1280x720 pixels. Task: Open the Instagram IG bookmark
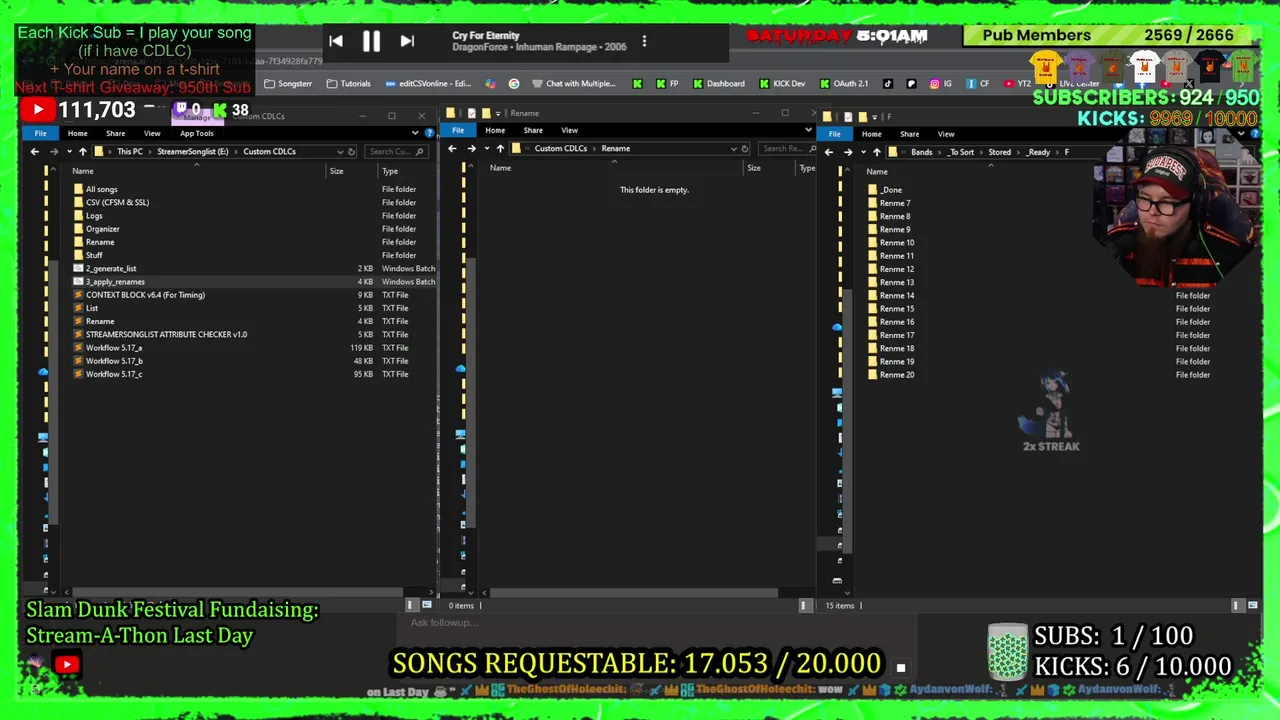(x=941, y=84)
